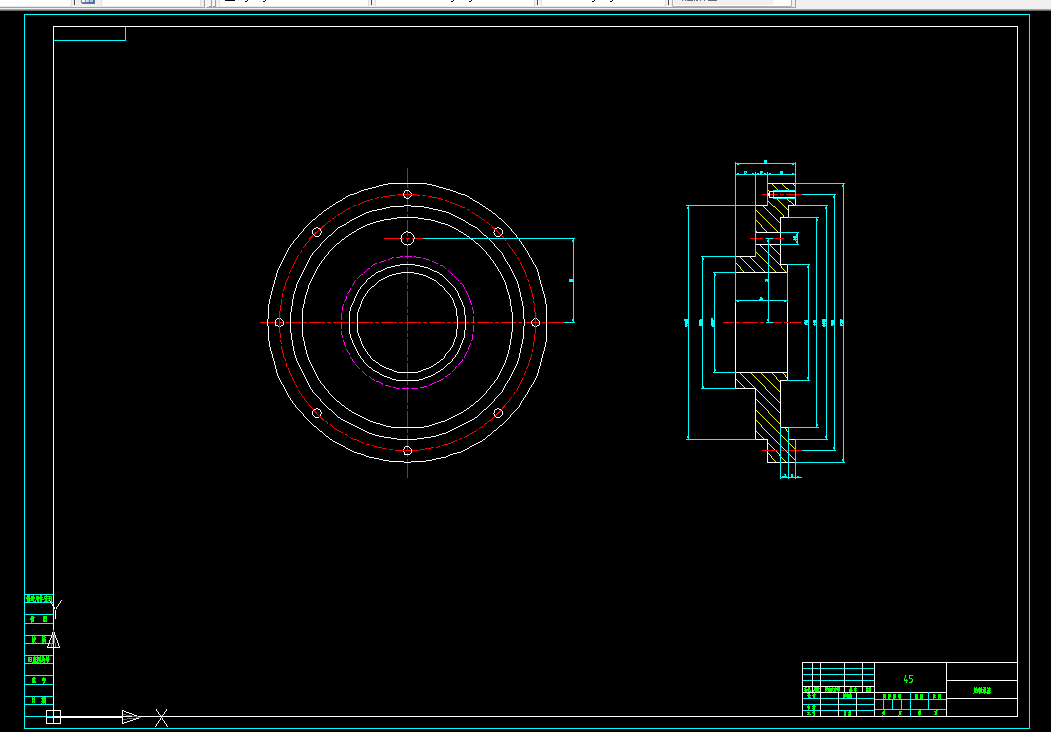The image size is (1051, 732).
Task: Click the UCS origin icon at the drawing corner
Action: [54, 717]
